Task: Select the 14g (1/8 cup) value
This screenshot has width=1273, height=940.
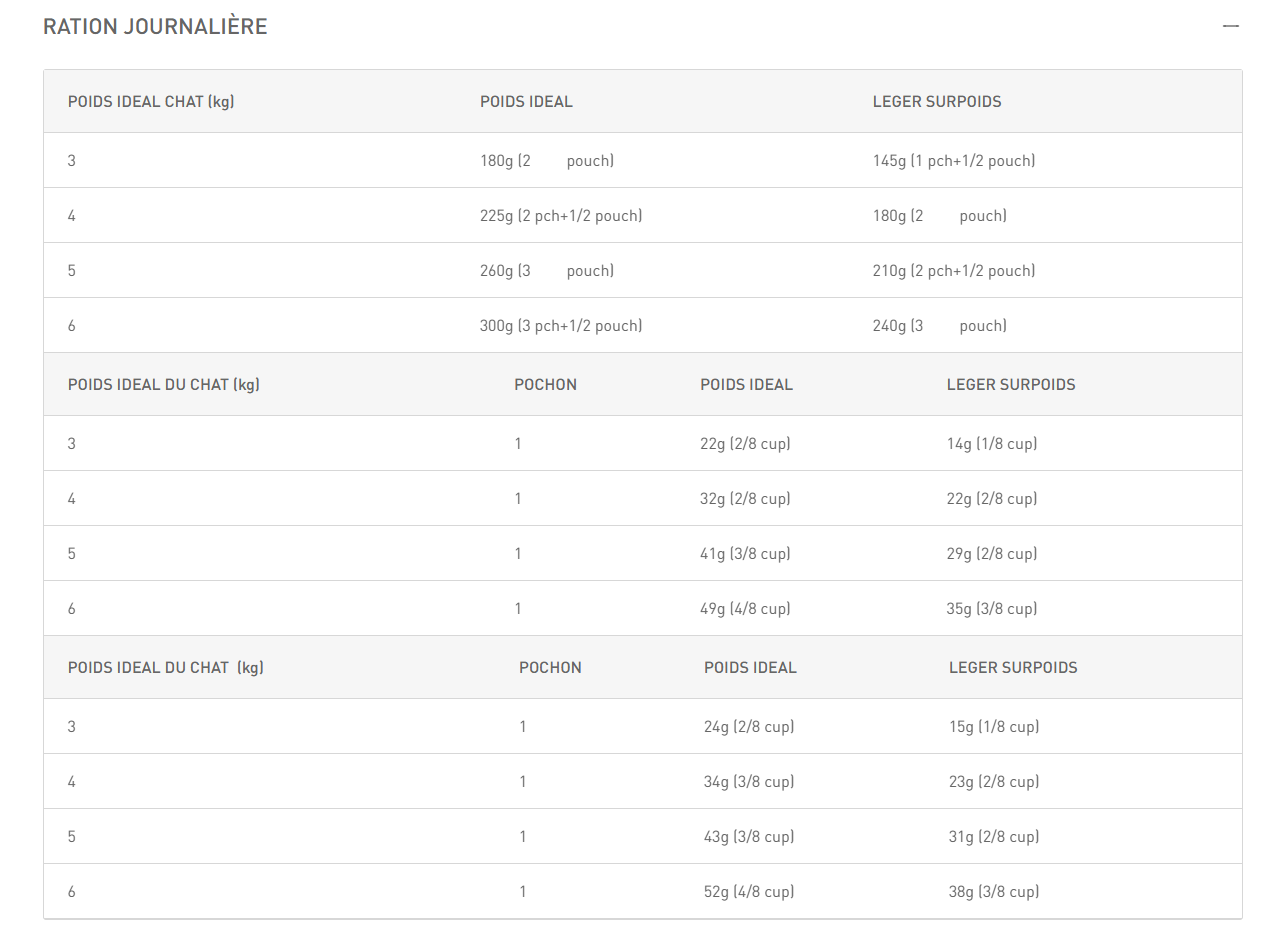Action: 991,444
